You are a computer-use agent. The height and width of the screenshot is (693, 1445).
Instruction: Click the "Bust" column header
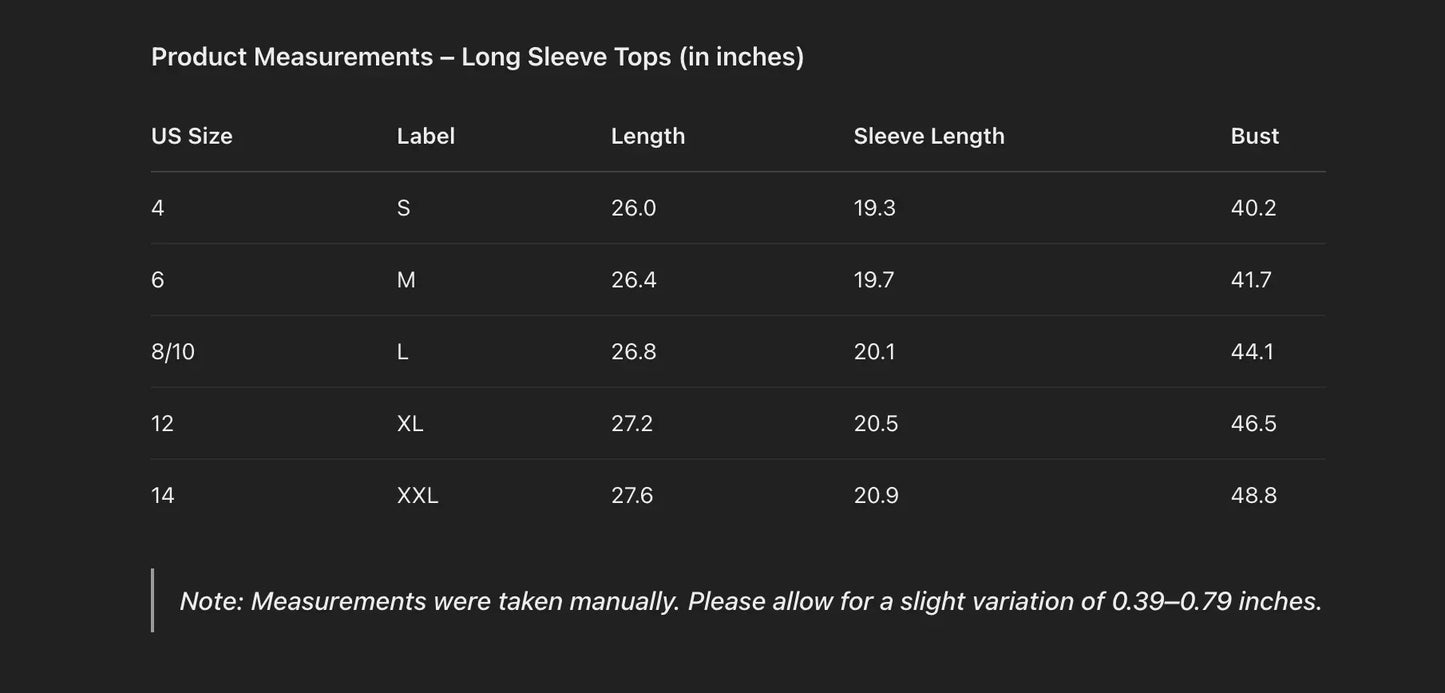[x=1255, y=136]
